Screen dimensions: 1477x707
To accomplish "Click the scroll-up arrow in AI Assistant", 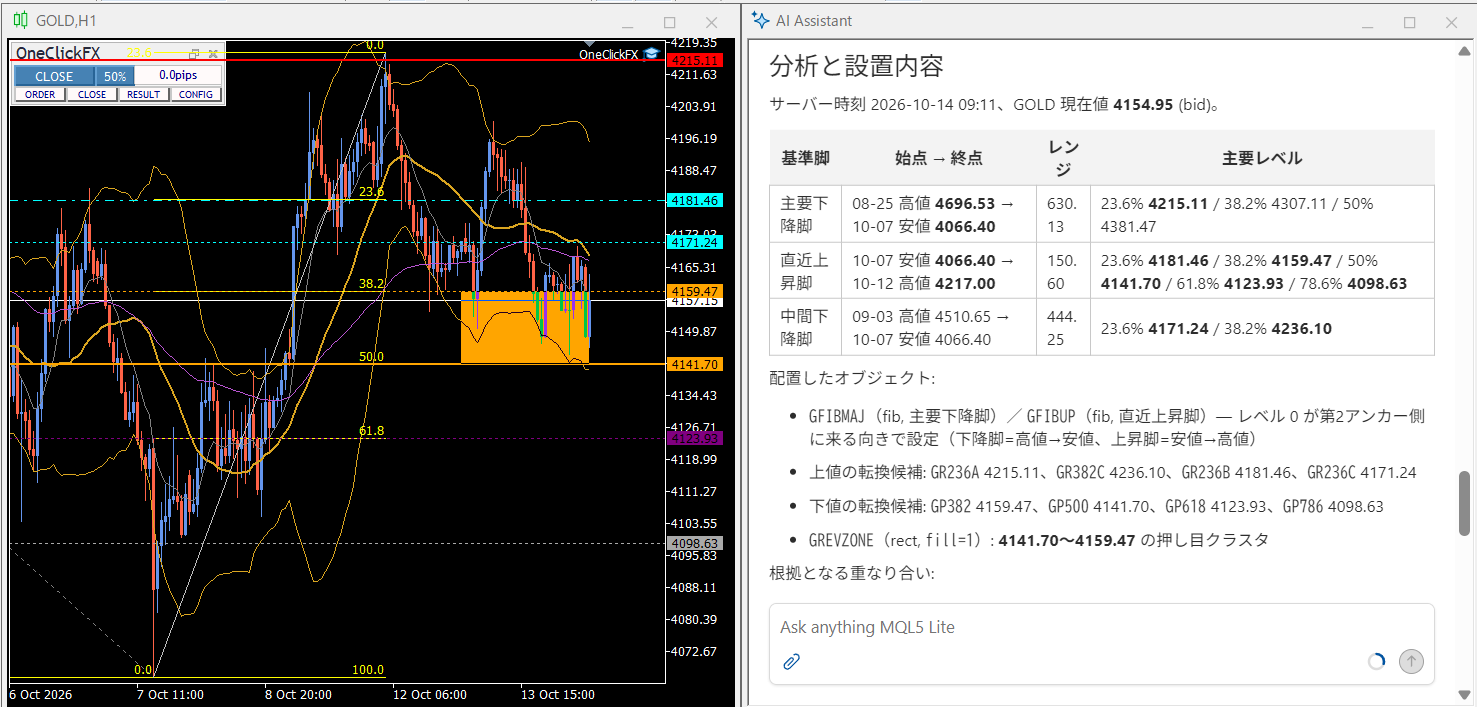I will click(1465, 51).
